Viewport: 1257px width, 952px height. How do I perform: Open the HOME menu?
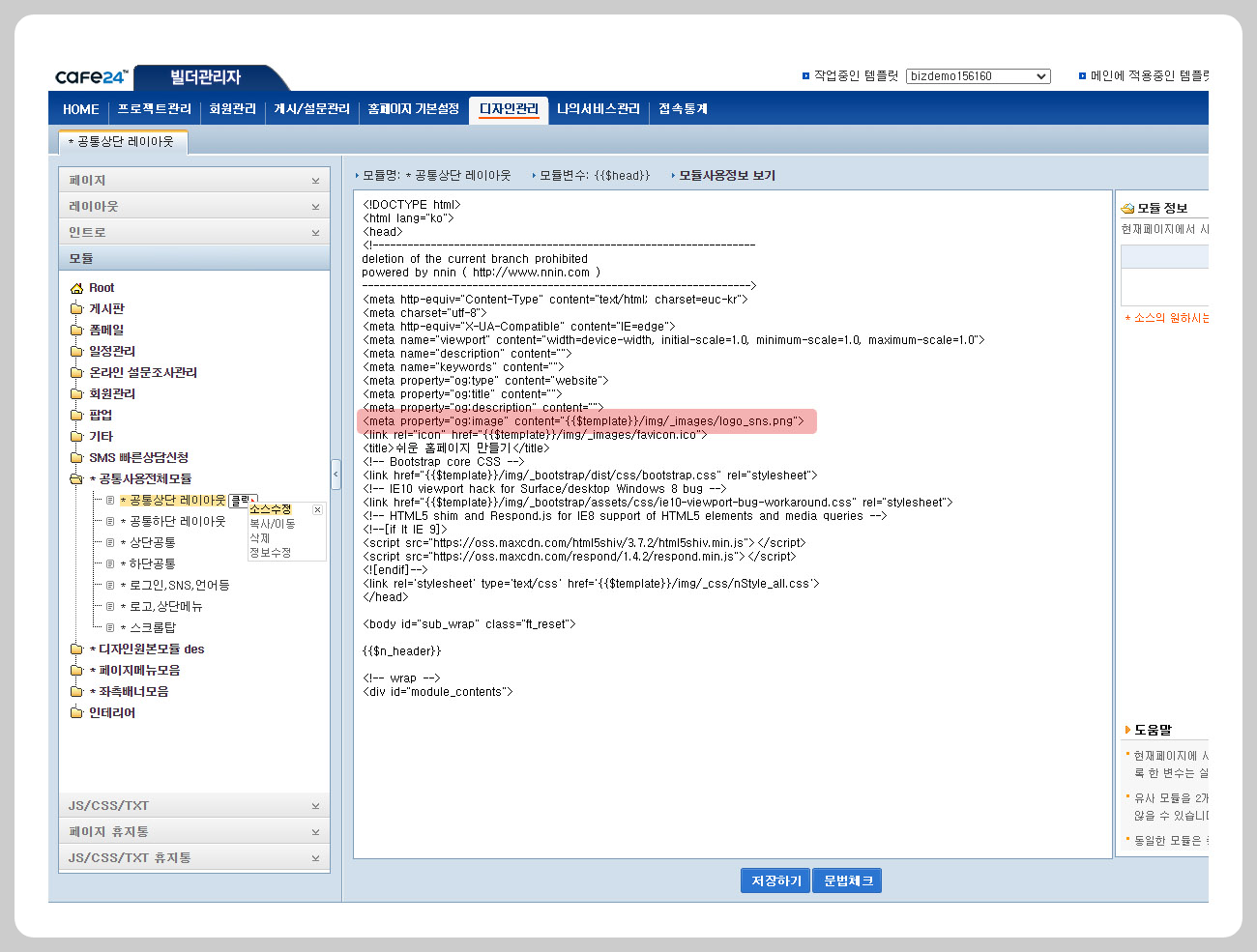[81, 109]
